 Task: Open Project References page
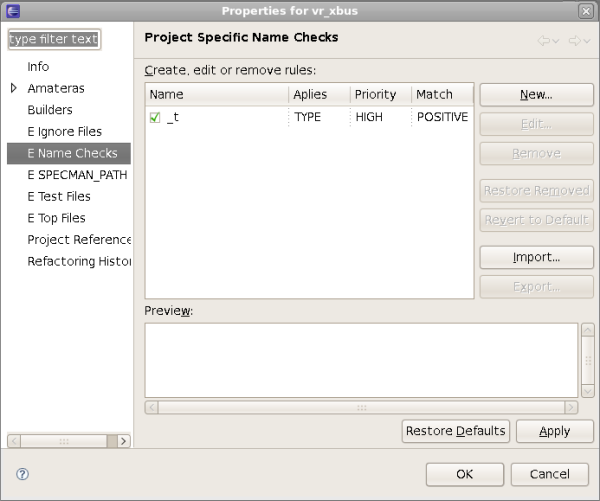pyautogui.click(x=79, y=240)
